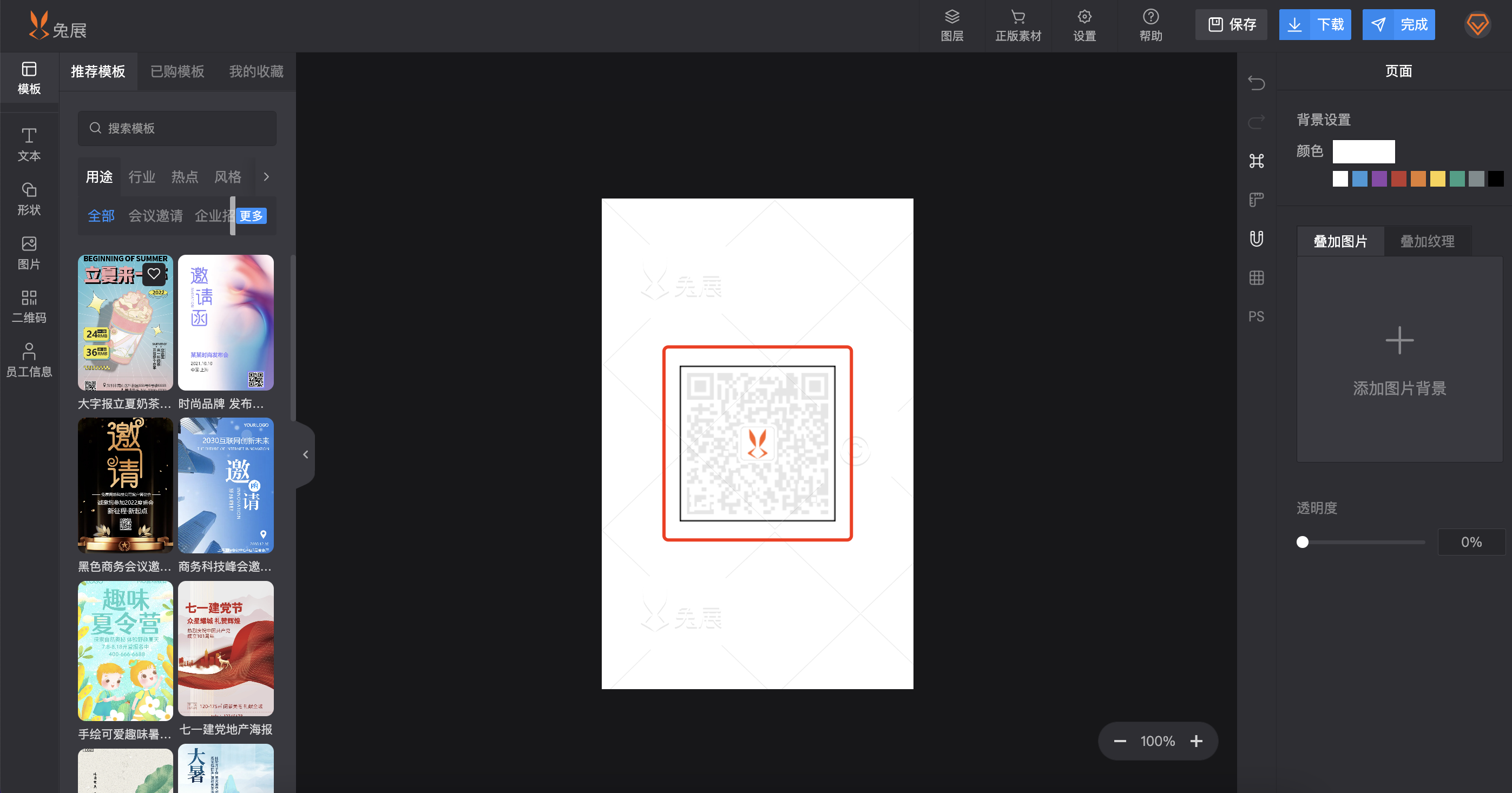Pick the yellow background swatch
Viewport: 1512px width, 793px height.
1437,179
